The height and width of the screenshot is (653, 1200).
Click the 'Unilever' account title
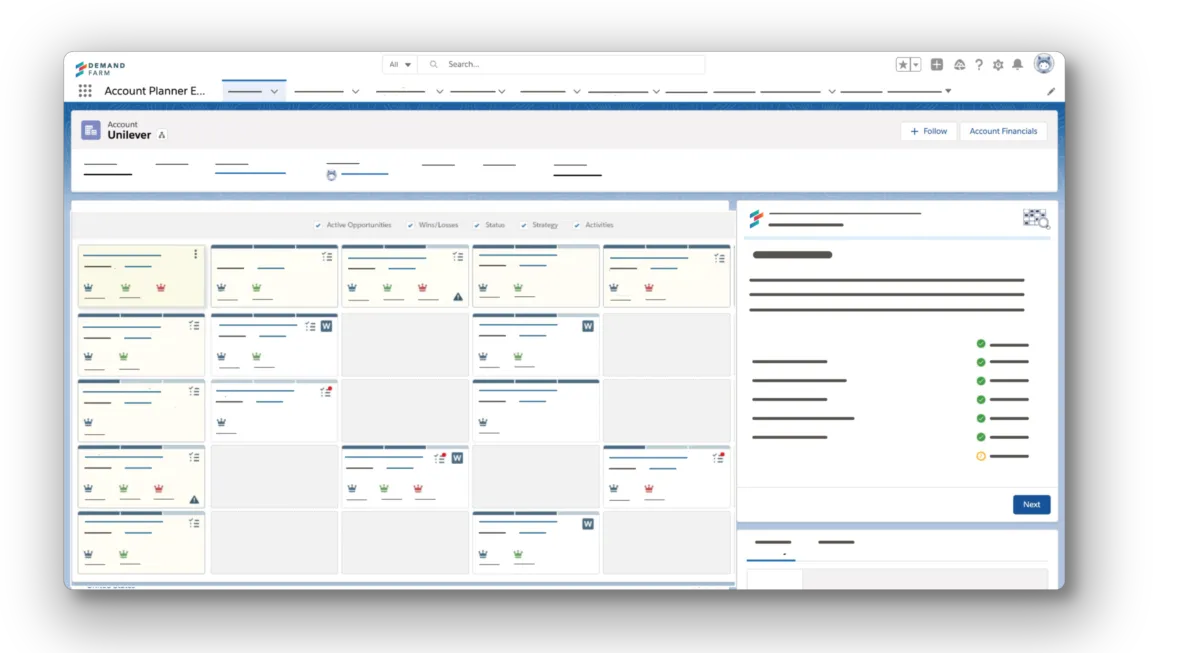point(129,135)
